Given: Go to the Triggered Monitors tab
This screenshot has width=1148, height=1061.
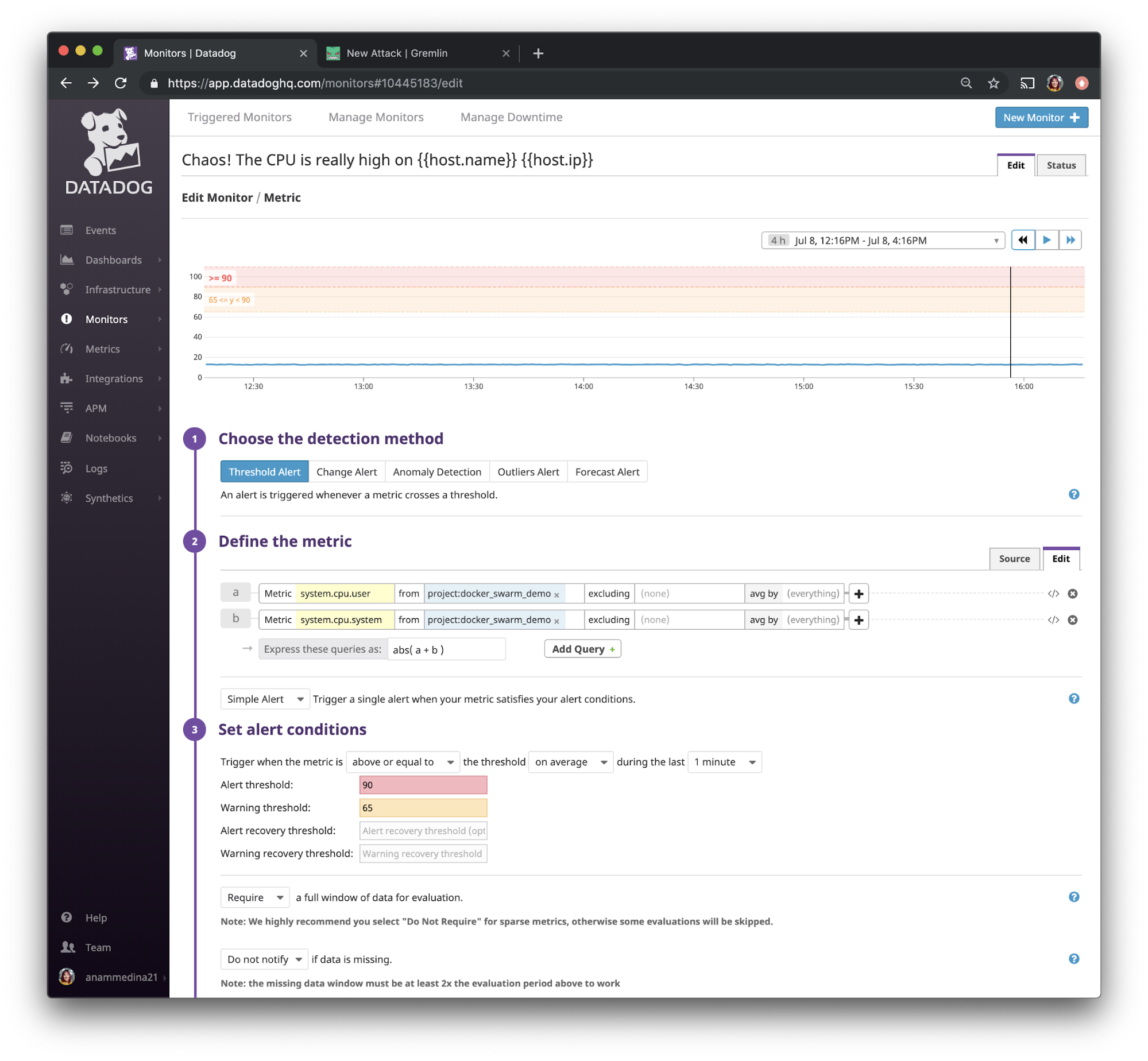Looking at the screenshot, I should click(x=239, y=117).
